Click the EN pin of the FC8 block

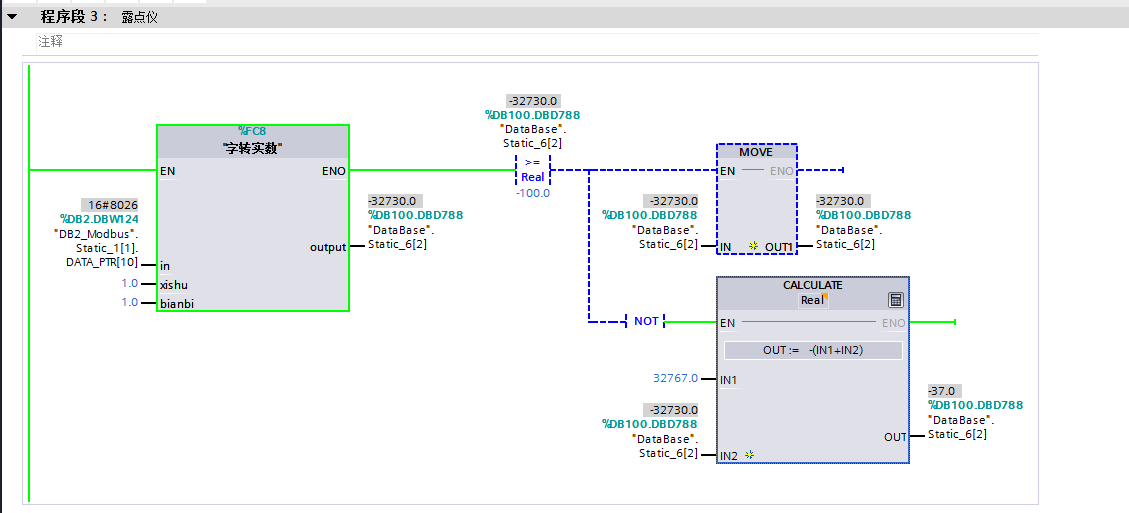pyautogui.click(x=167, y=171)
